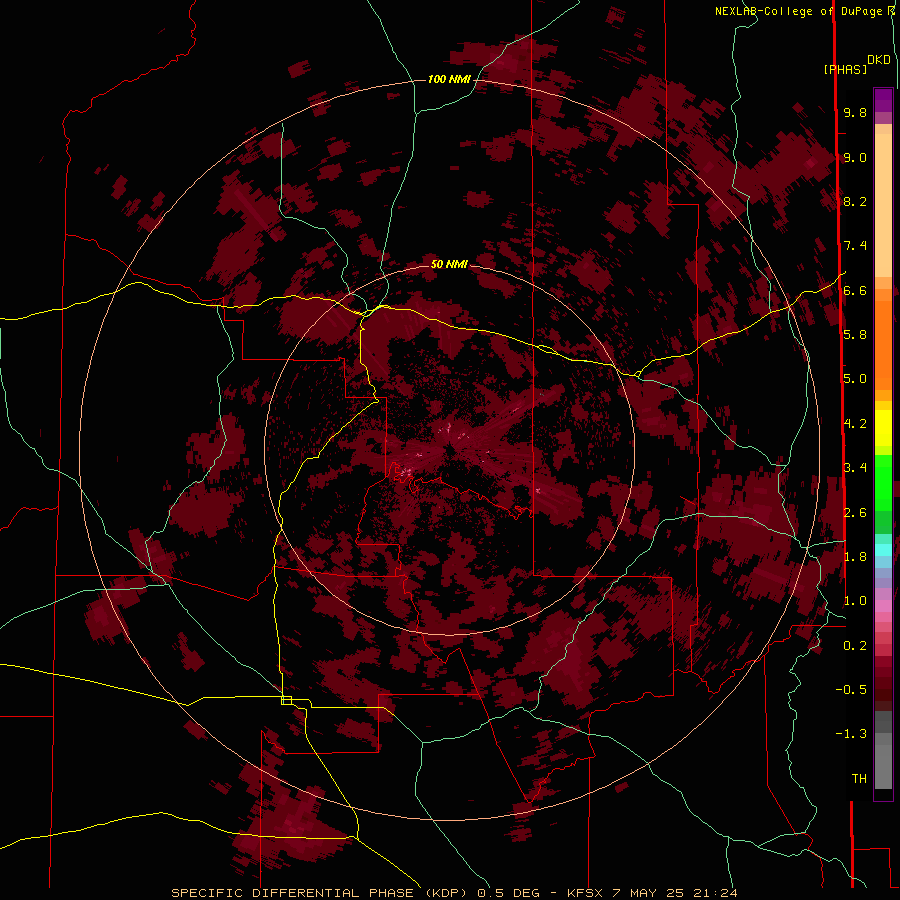The image size is (900, 900).
Task: Pick the gray bottom segment of color bar
Action: click(883, 766)
